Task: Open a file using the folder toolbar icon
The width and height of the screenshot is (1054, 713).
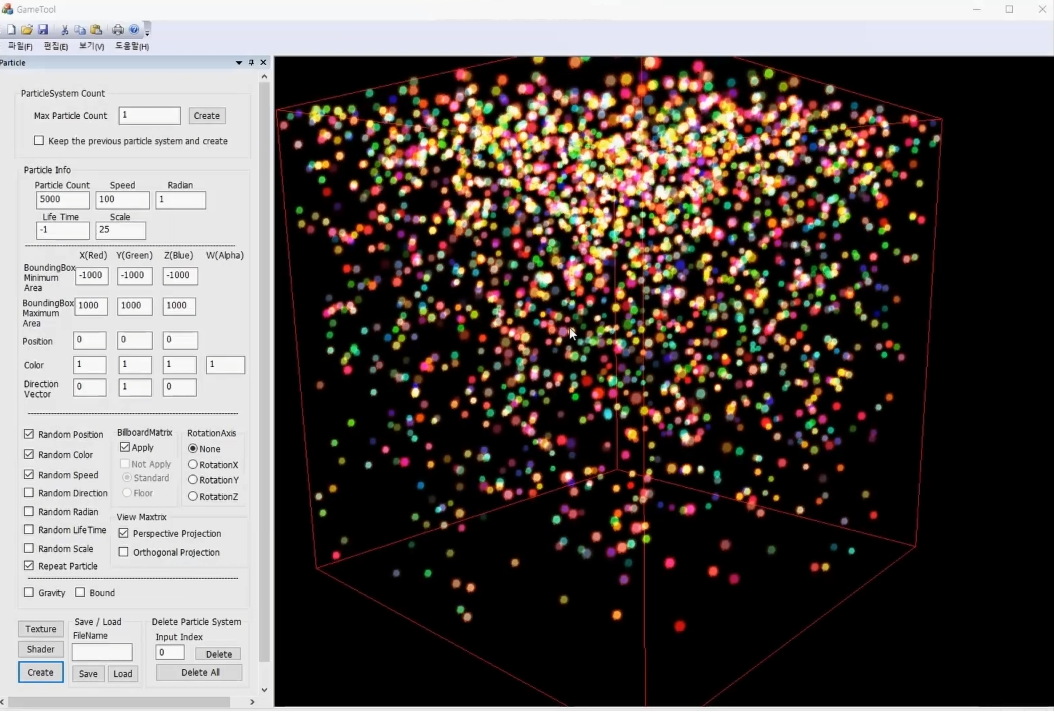Action: click(26, 29)
